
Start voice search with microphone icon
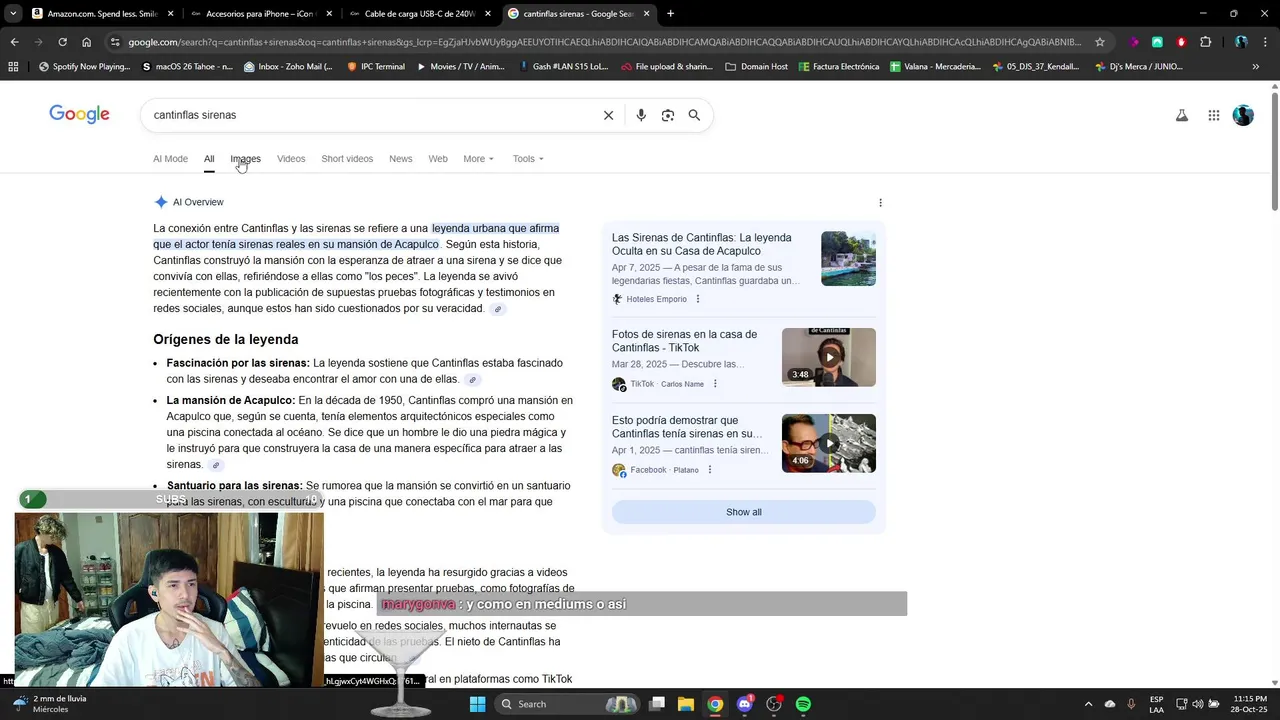[641, 115]
